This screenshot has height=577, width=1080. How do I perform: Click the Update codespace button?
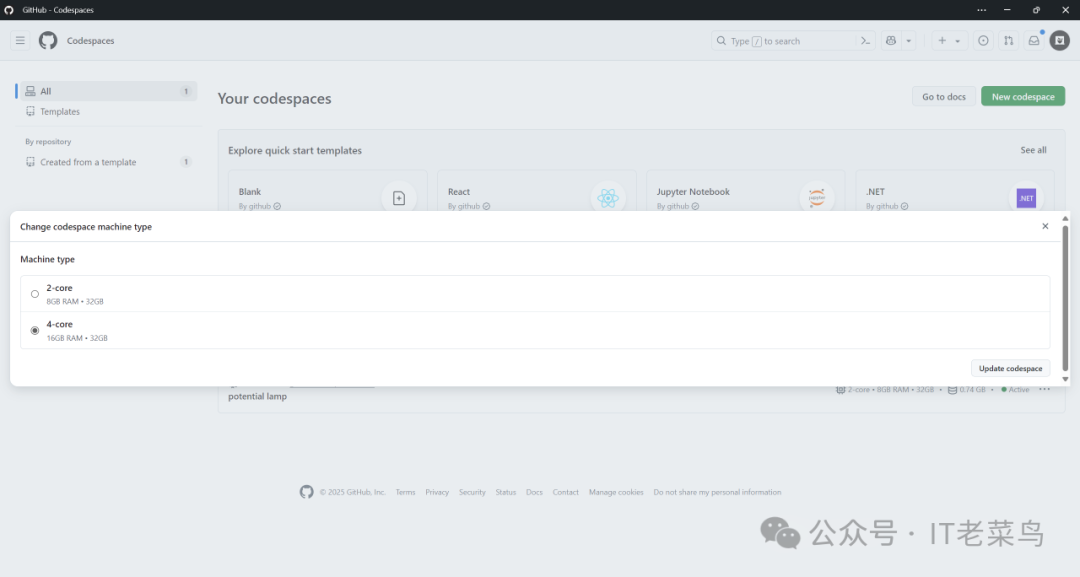click(x=1010, y=368)
